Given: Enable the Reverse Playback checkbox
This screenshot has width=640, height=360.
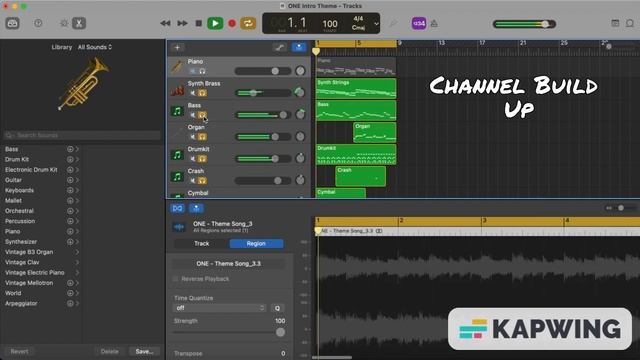Looking at the screenshot, I should (x=176, y=279).
